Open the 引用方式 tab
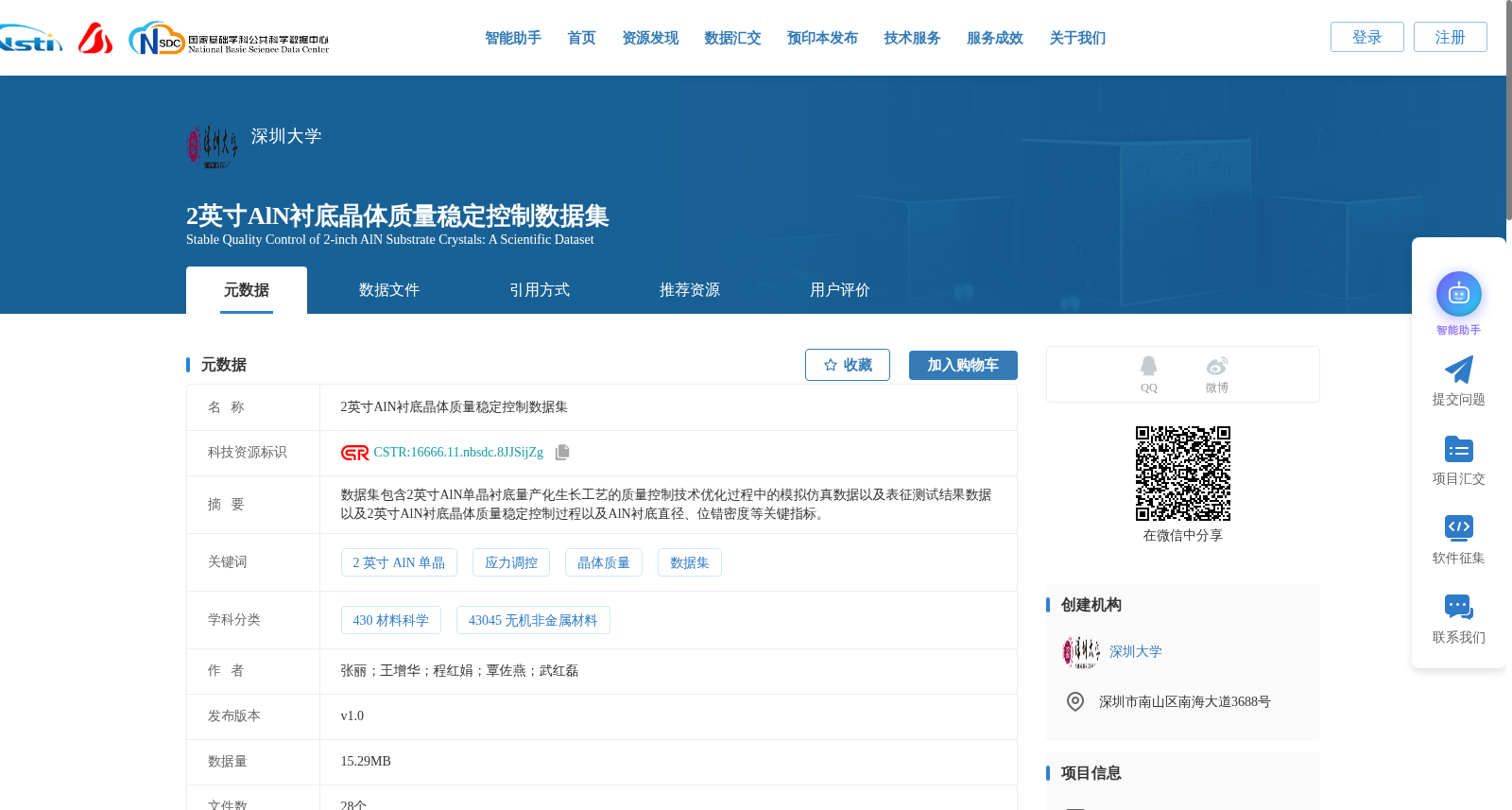Image resolution: width=1512 pixels, height=810 pixels. tap(540, 290)
